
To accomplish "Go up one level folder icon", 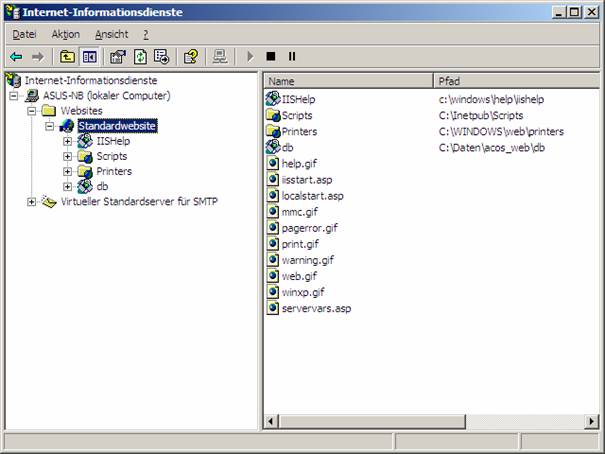I will (68, 57).
